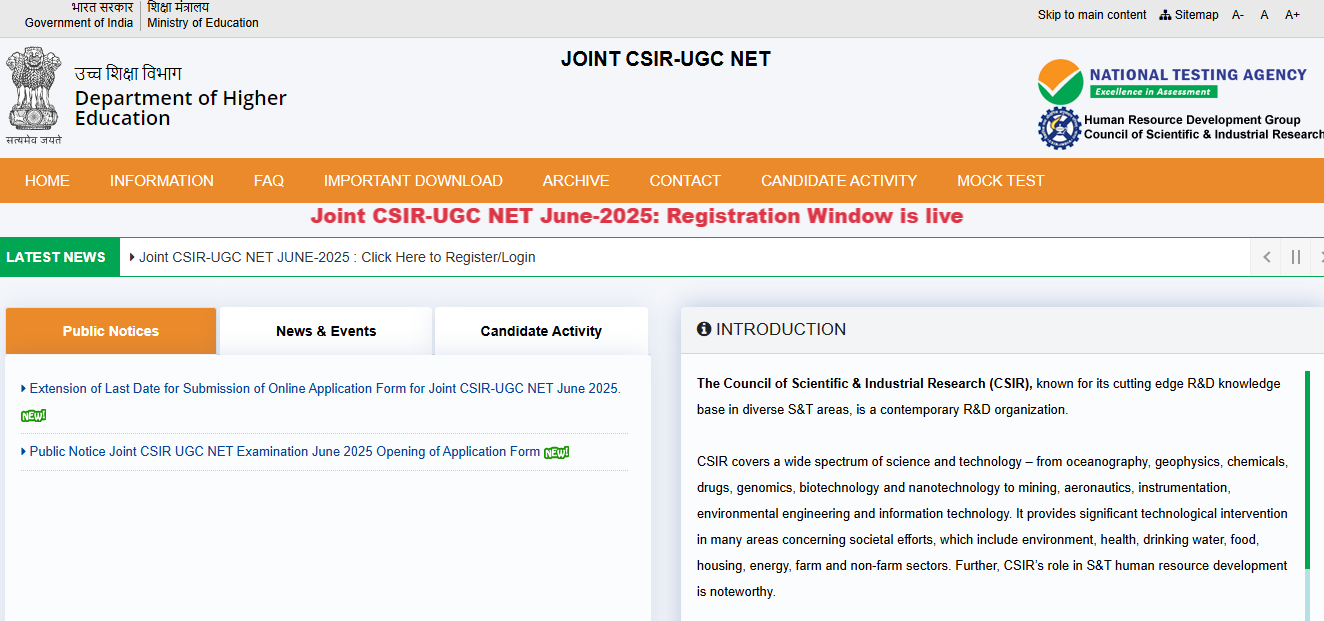Screen dimensions: 1324x621
Task: Show previous news item with left chevron
Action: (x=1267, y=257)
